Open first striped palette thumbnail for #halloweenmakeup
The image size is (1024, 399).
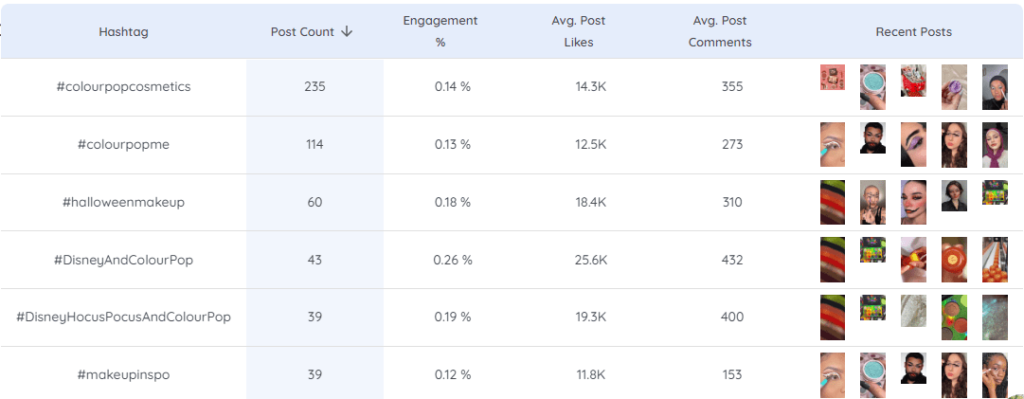pyautogui.click(x=833, y=202)
